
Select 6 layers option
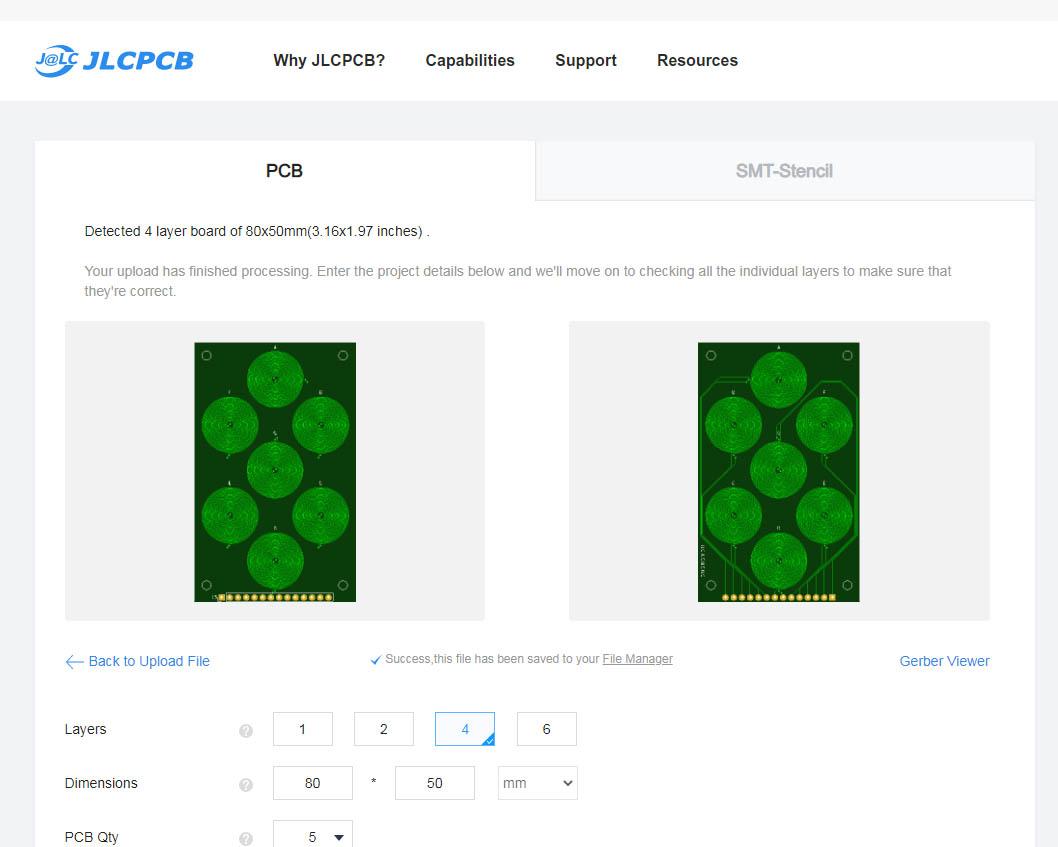point(547,729)
